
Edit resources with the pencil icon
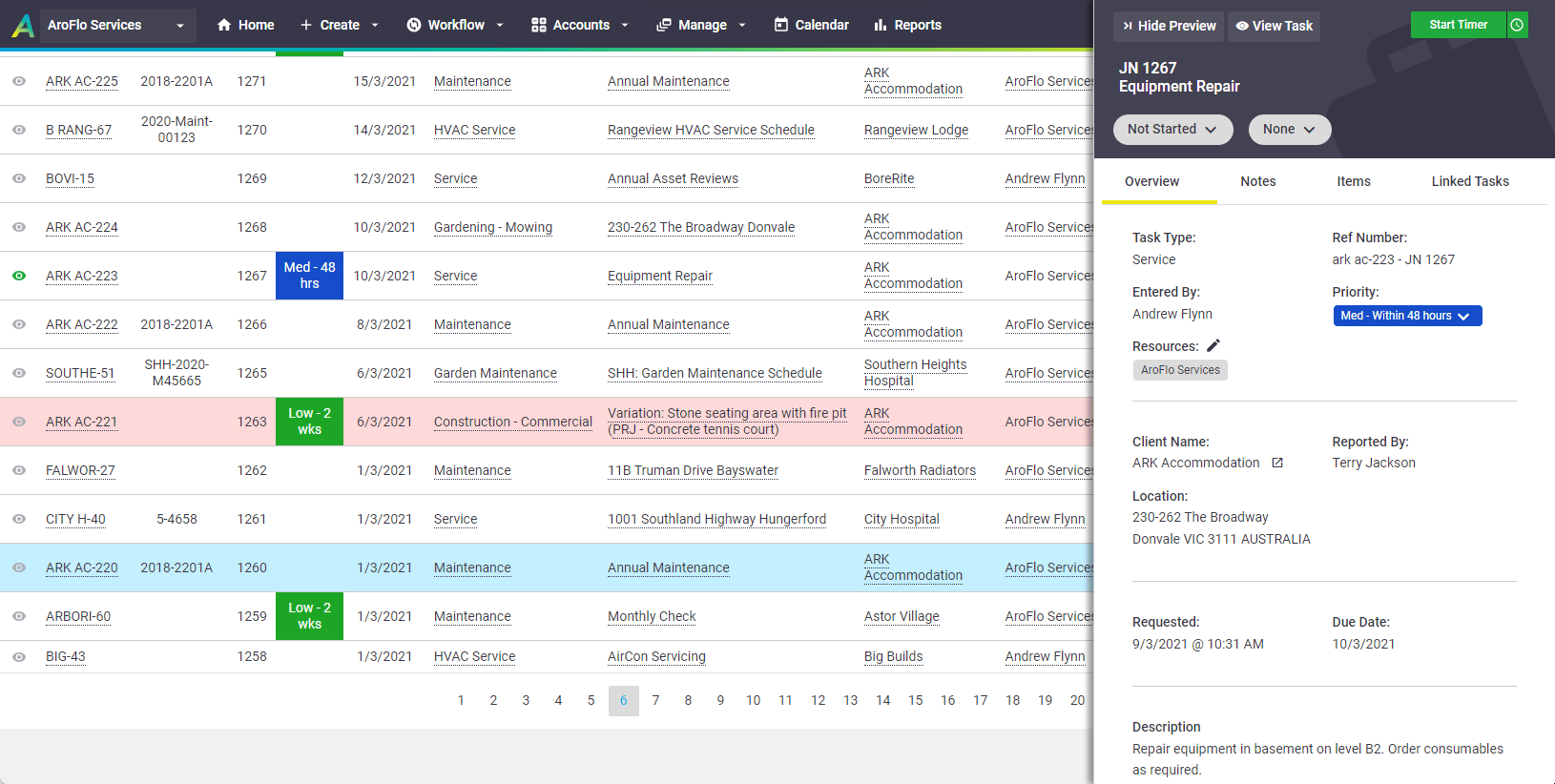coord(1213,345)
